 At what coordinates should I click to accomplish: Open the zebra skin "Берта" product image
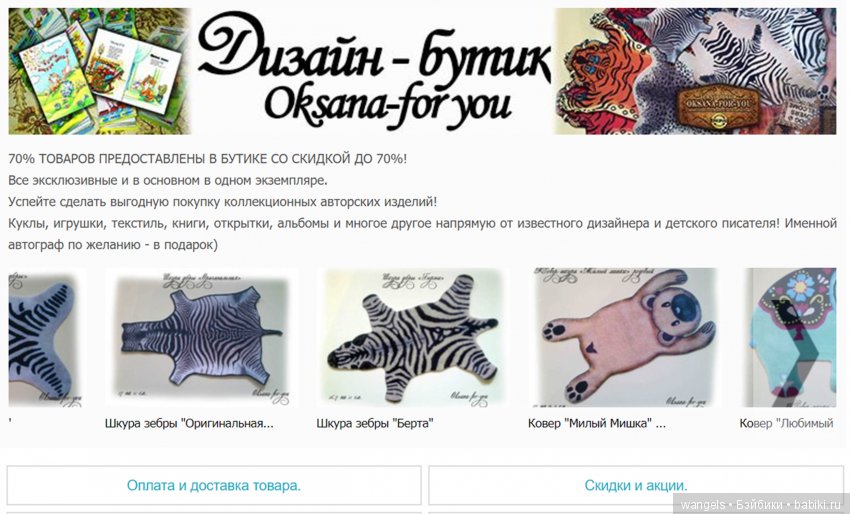coord(413,337)
